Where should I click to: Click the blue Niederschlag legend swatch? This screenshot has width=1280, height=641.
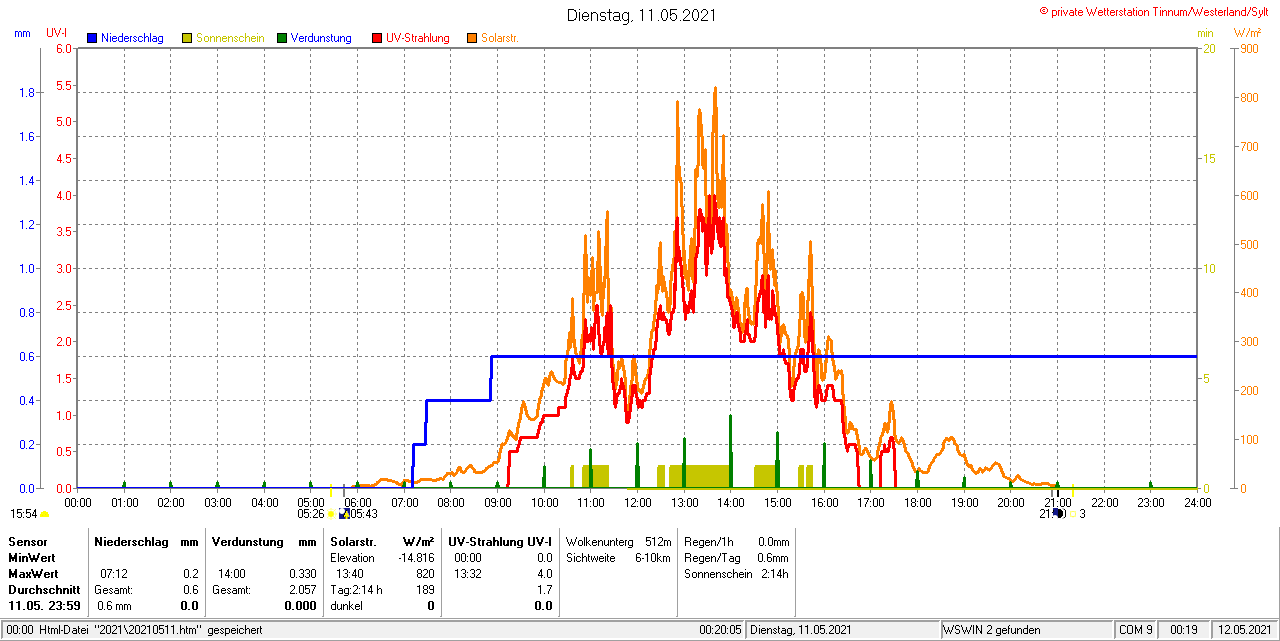(92, 38)
